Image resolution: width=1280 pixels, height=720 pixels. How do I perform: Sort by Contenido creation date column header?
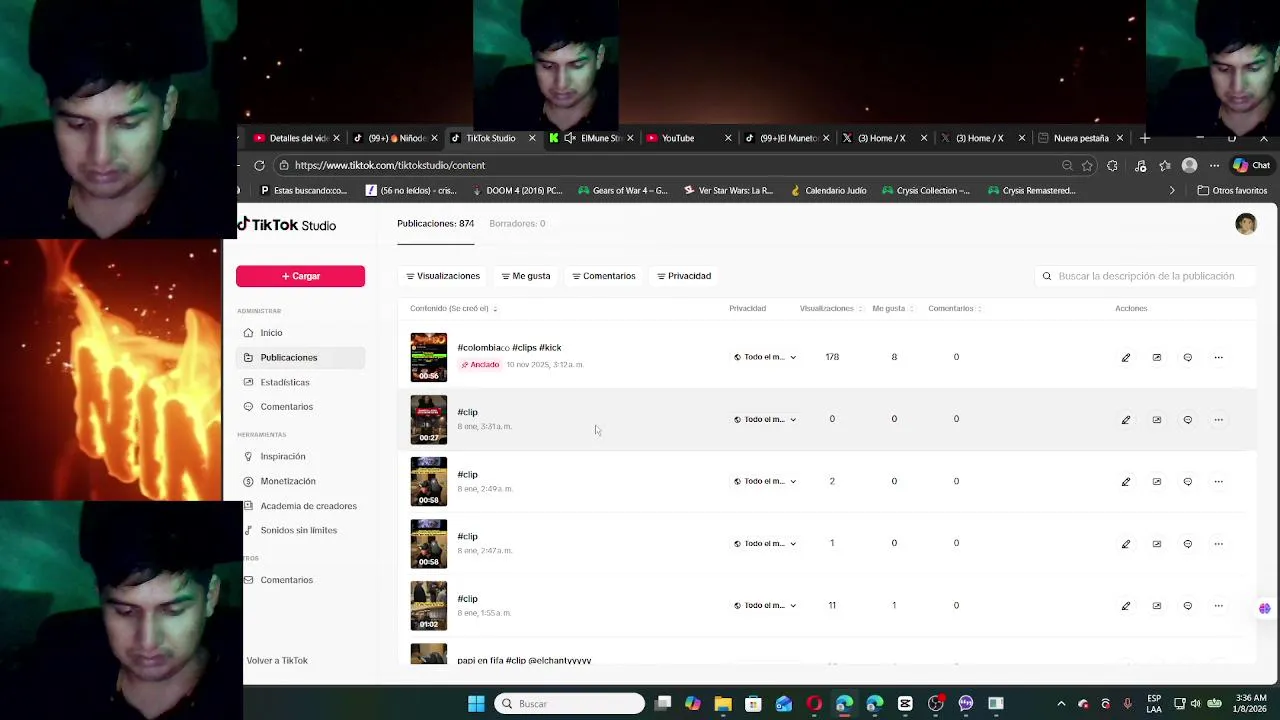(x=453, y=308)
